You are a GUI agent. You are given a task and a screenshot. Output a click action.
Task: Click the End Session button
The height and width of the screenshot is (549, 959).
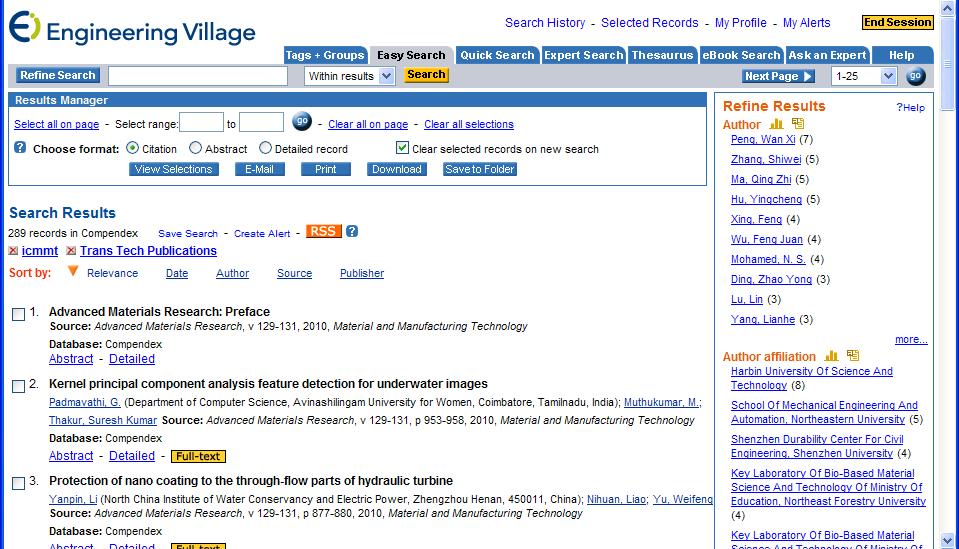[x=897, y=22]
